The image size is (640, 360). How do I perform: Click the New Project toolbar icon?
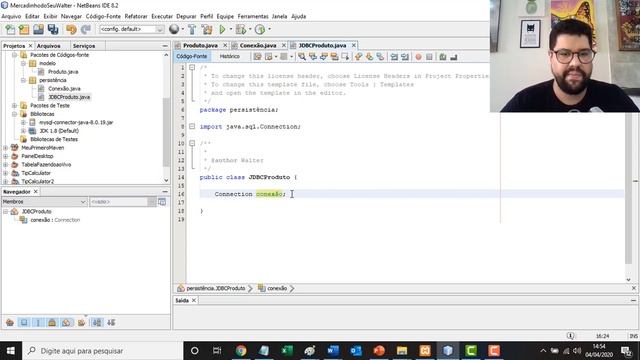point(24,29)
